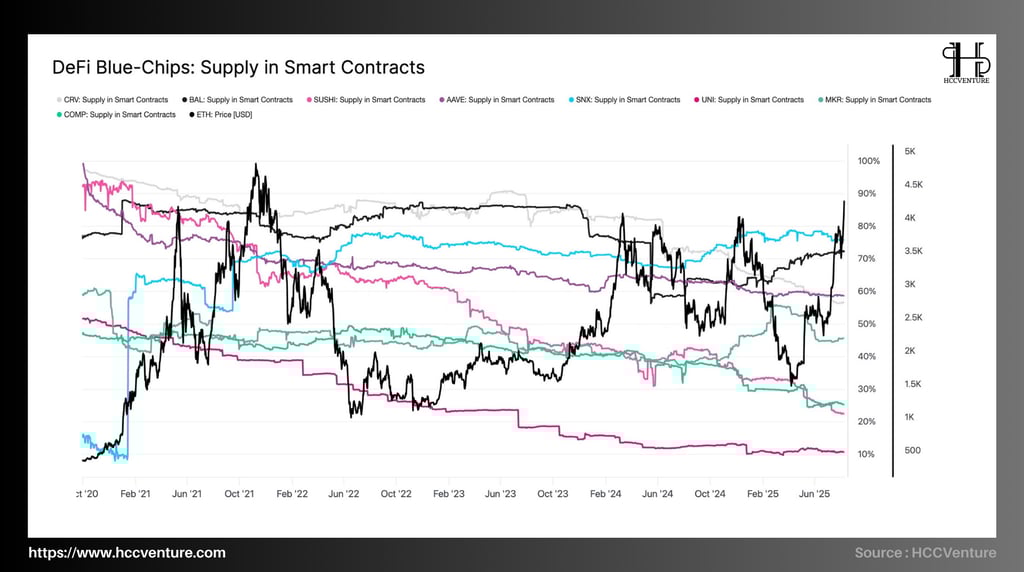Viewport: 1024px width, 572px height.
Task: Select the Jun '25 date axis label
Action: click(814, 494)
